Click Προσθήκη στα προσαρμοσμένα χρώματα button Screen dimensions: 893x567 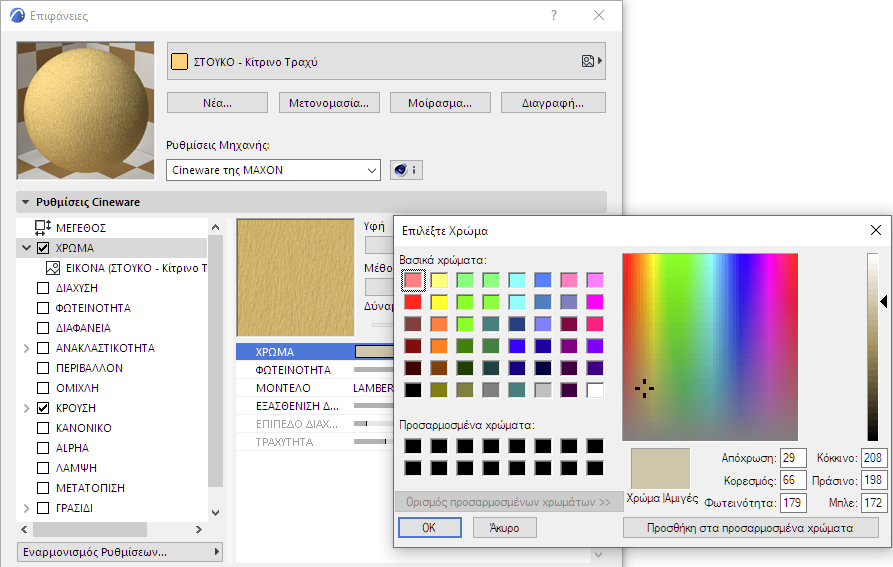coord(750,528)
